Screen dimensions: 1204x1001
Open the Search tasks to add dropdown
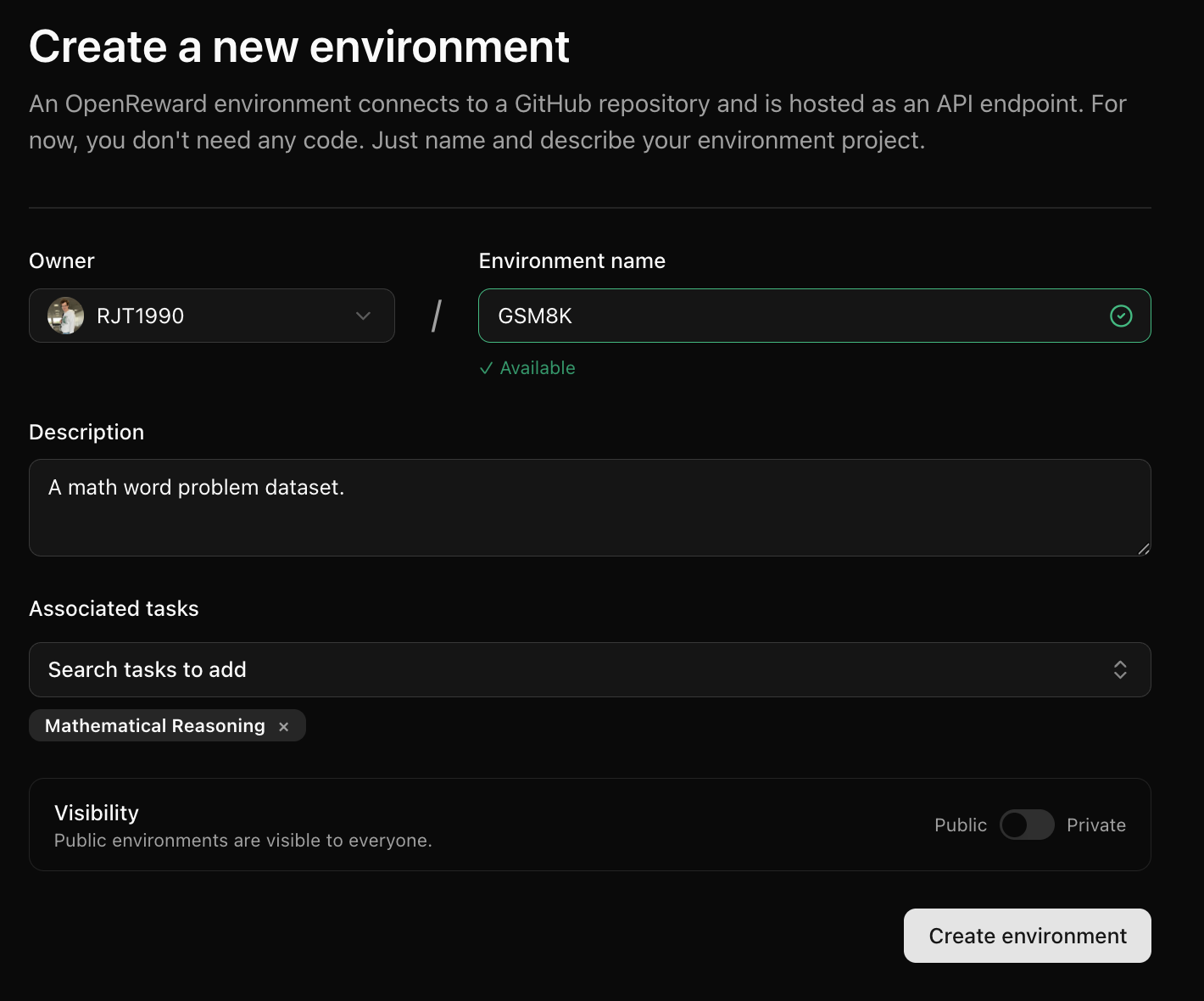590,669
